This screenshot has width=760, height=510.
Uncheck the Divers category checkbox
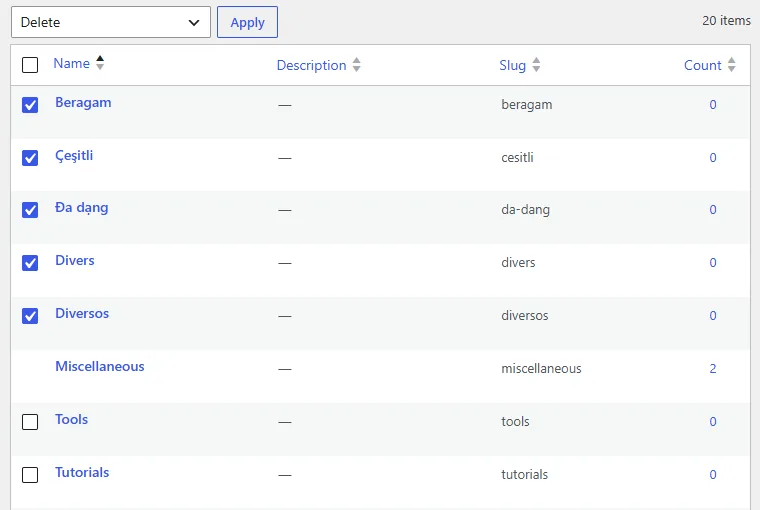pos(30,263)
